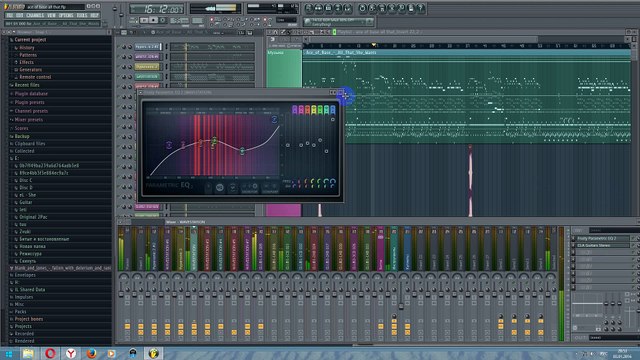Viewport: 640px width, 360px height.
Task: Switch to FL Studio taskbar icon
Action: point(153,353)
